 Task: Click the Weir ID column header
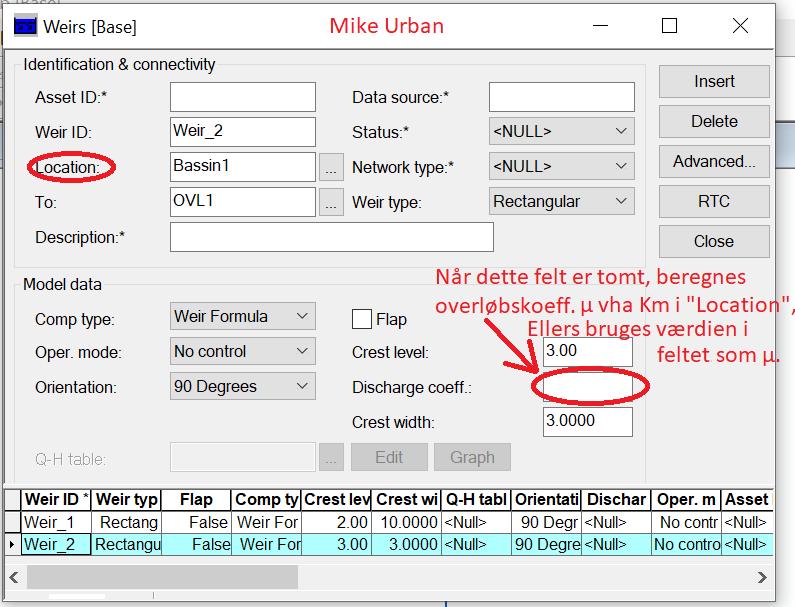tap(56, 499)
